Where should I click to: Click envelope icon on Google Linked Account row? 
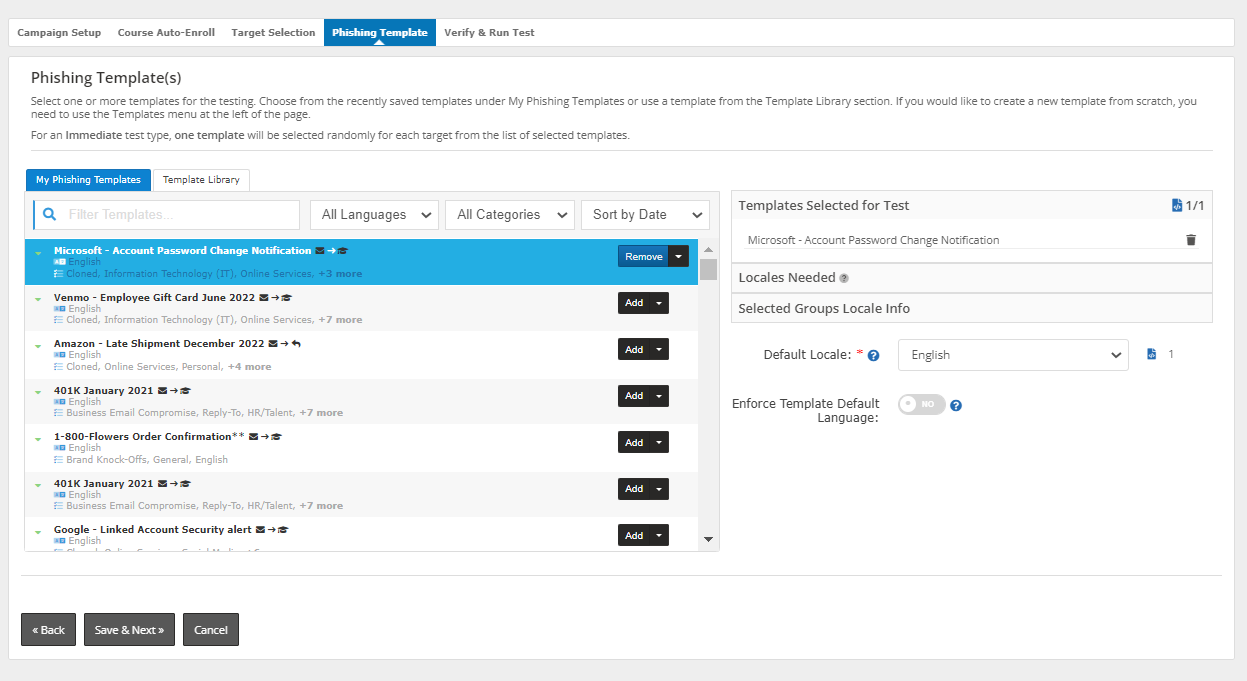[x=260, y=530]
